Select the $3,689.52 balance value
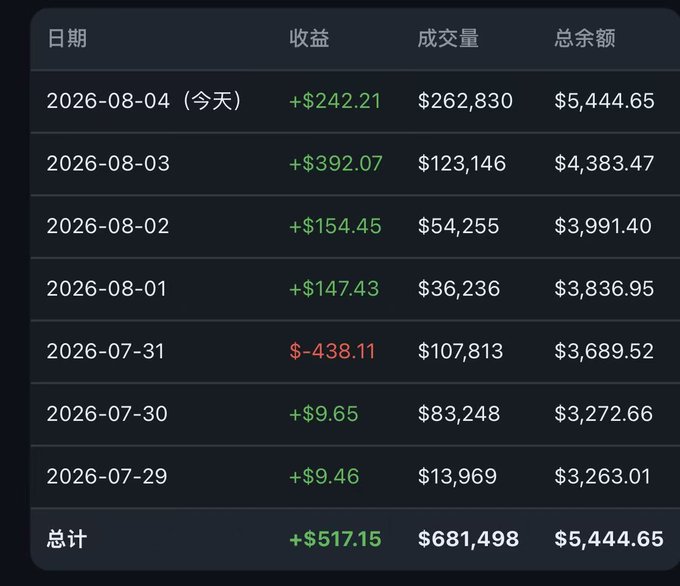The image size is (680, 586). coord(604,351)
